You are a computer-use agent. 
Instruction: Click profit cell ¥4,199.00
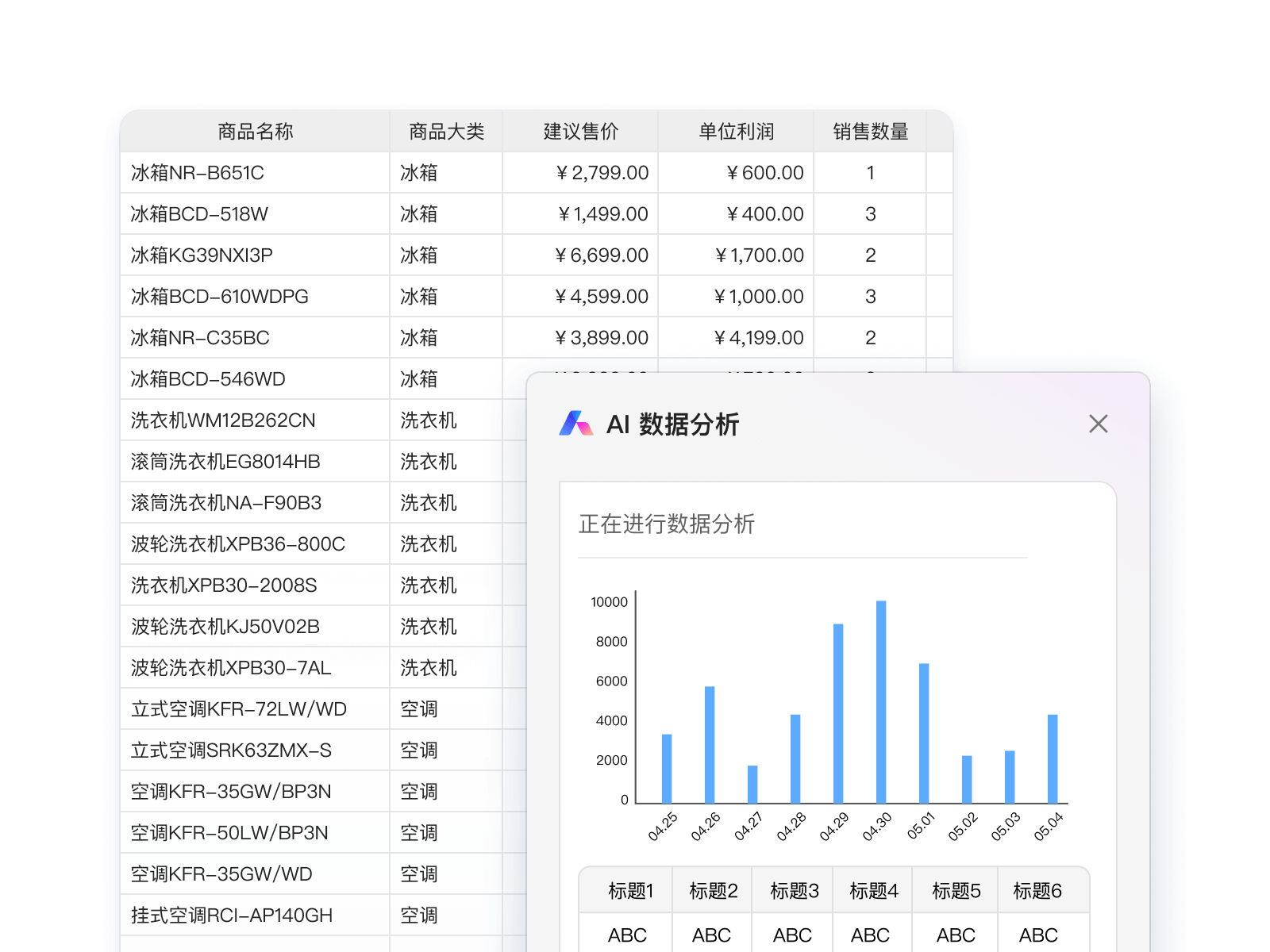pos(736,338)
